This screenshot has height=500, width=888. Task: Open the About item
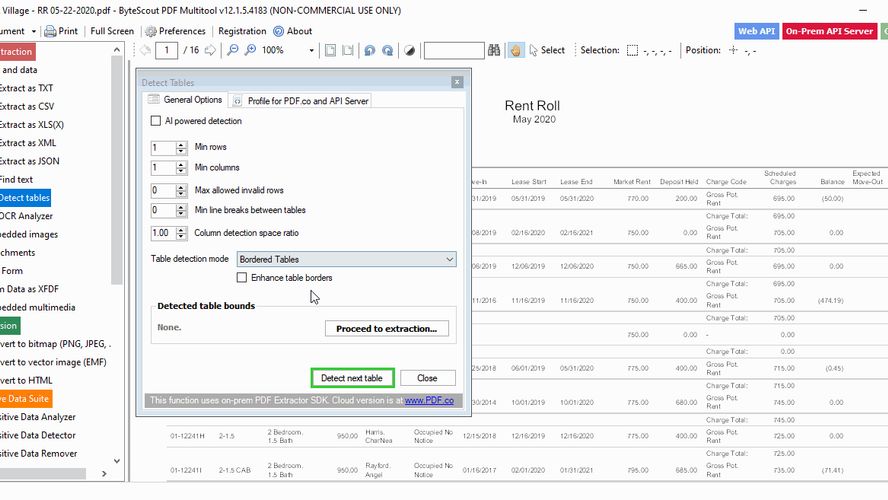(x=293, y=31)
